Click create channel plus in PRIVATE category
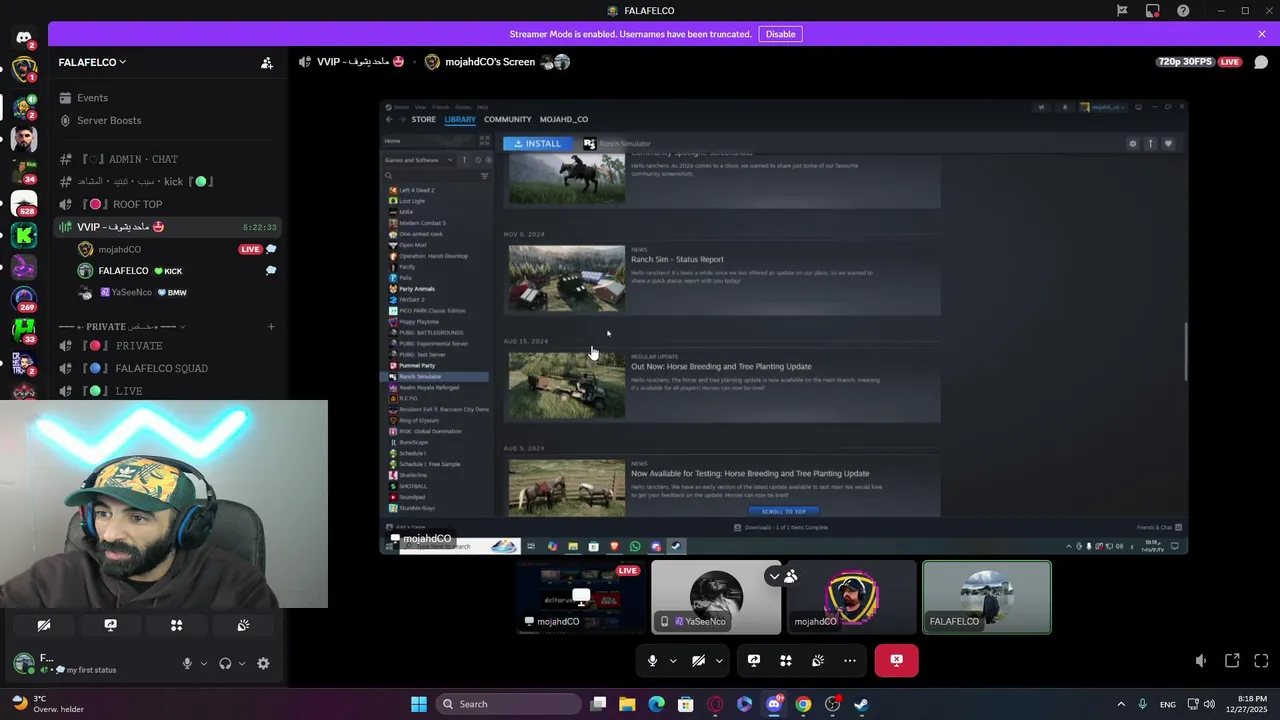 click(x=271, y=326)
